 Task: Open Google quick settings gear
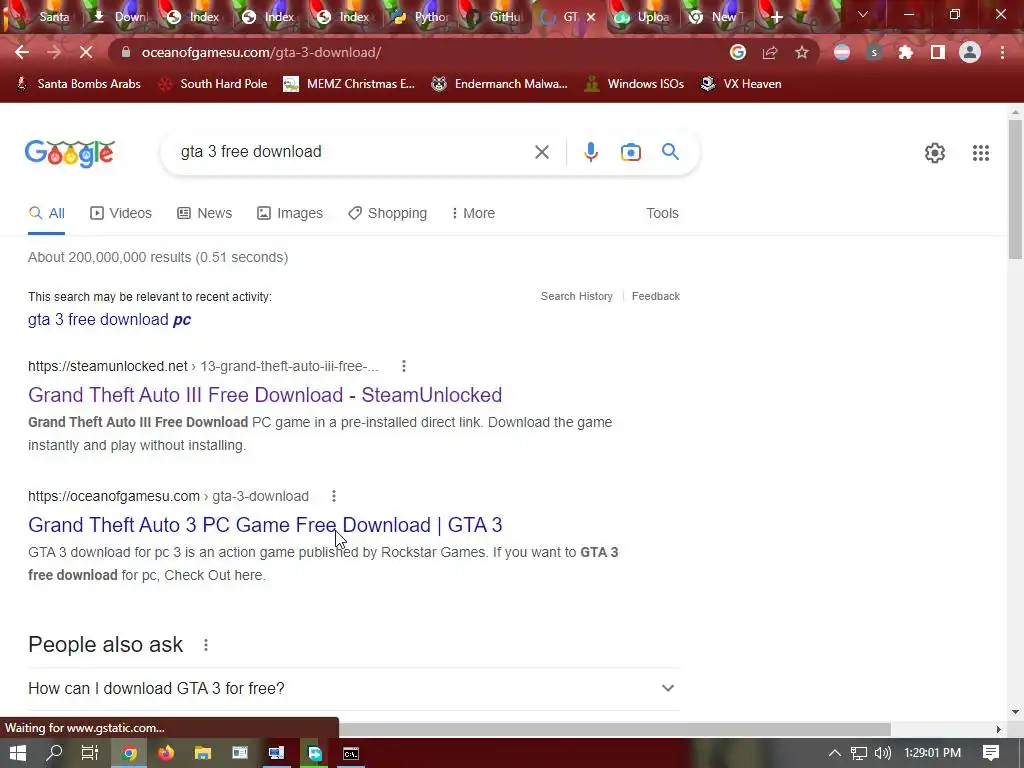[x=935, y=153]
